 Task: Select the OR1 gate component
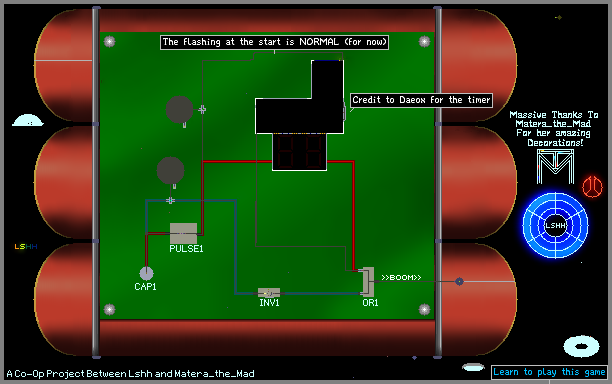pos(368,282)
